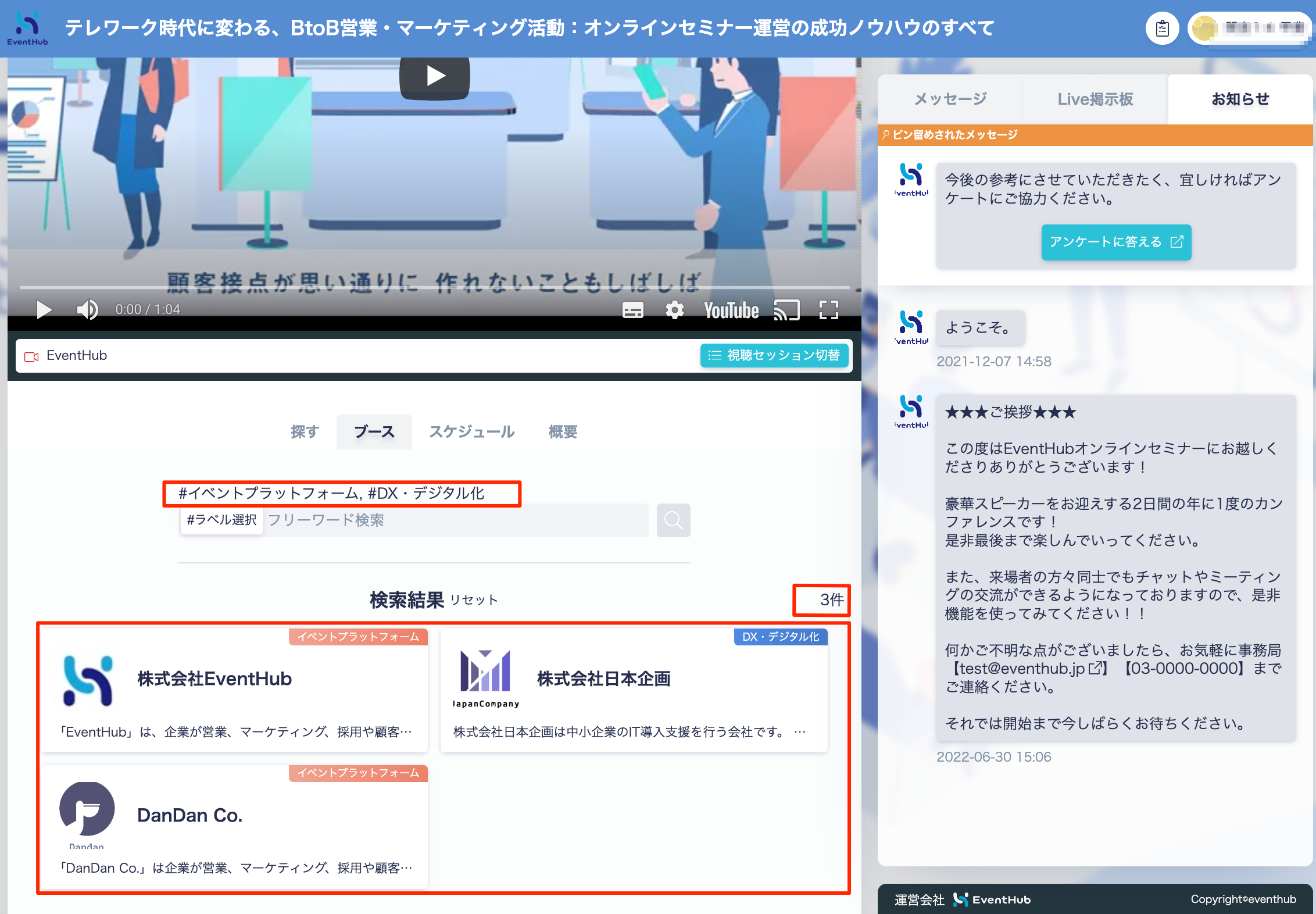Click the 3件 result count
Viewport: 1316px width, 914px height.
click(x=832, y=600)
